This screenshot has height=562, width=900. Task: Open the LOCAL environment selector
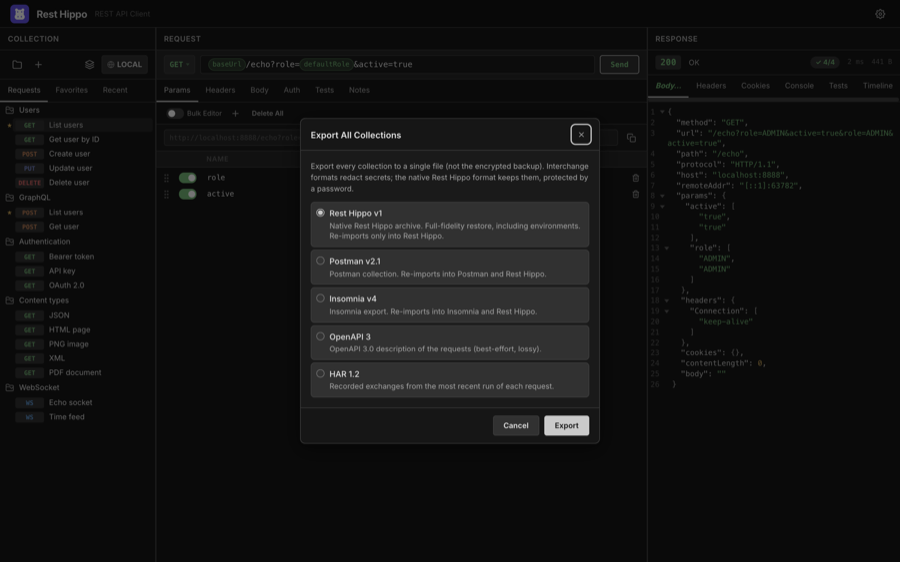coord(125,64)
